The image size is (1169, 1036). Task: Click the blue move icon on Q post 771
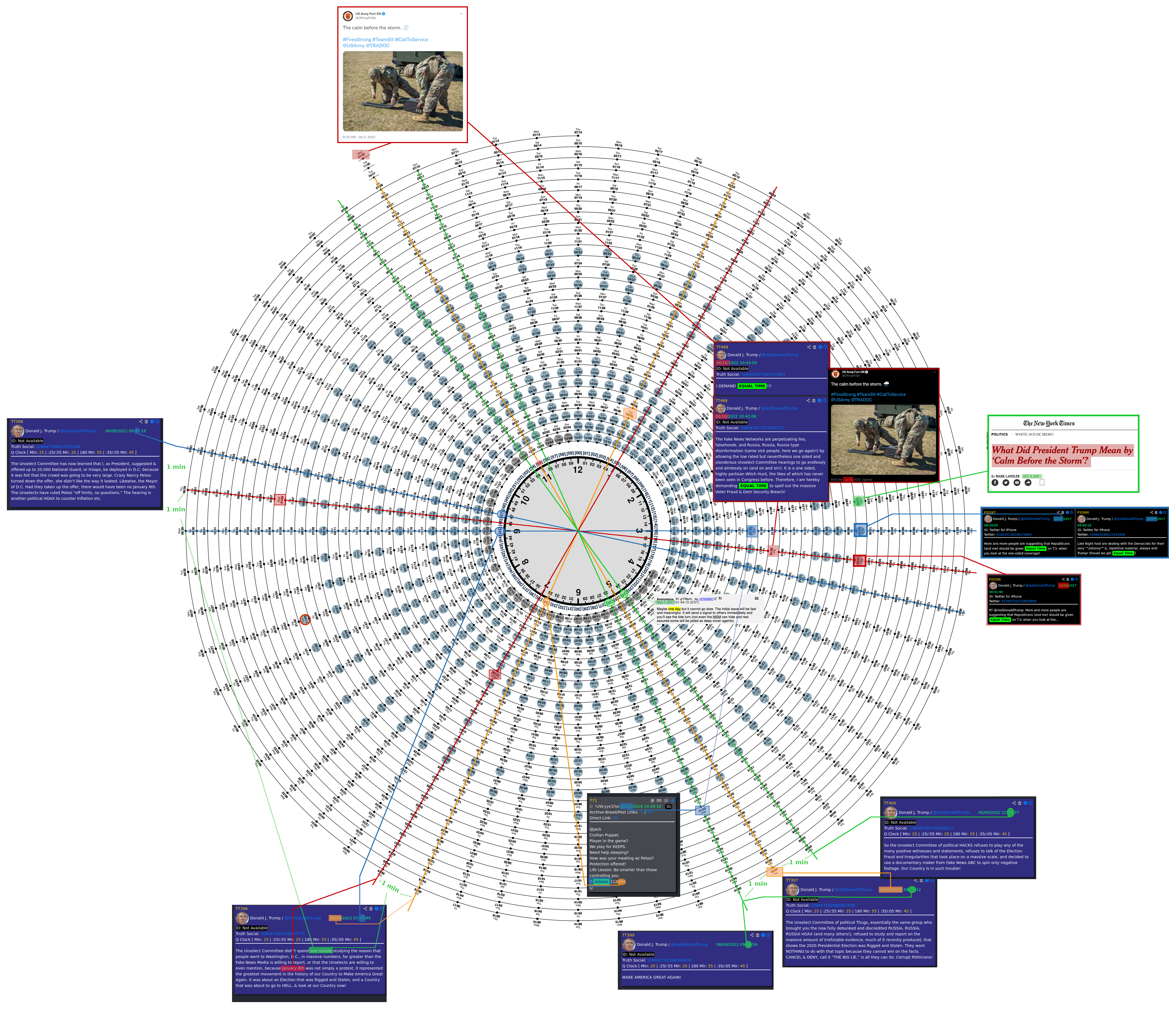[x=673, y=801]
